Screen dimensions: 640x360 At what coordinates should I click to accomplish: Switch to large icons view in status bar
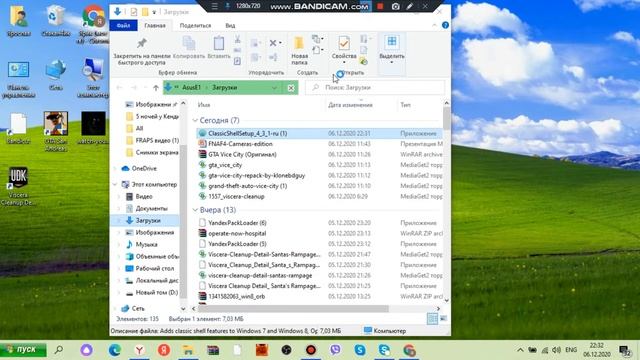click(x=443, y=319)
